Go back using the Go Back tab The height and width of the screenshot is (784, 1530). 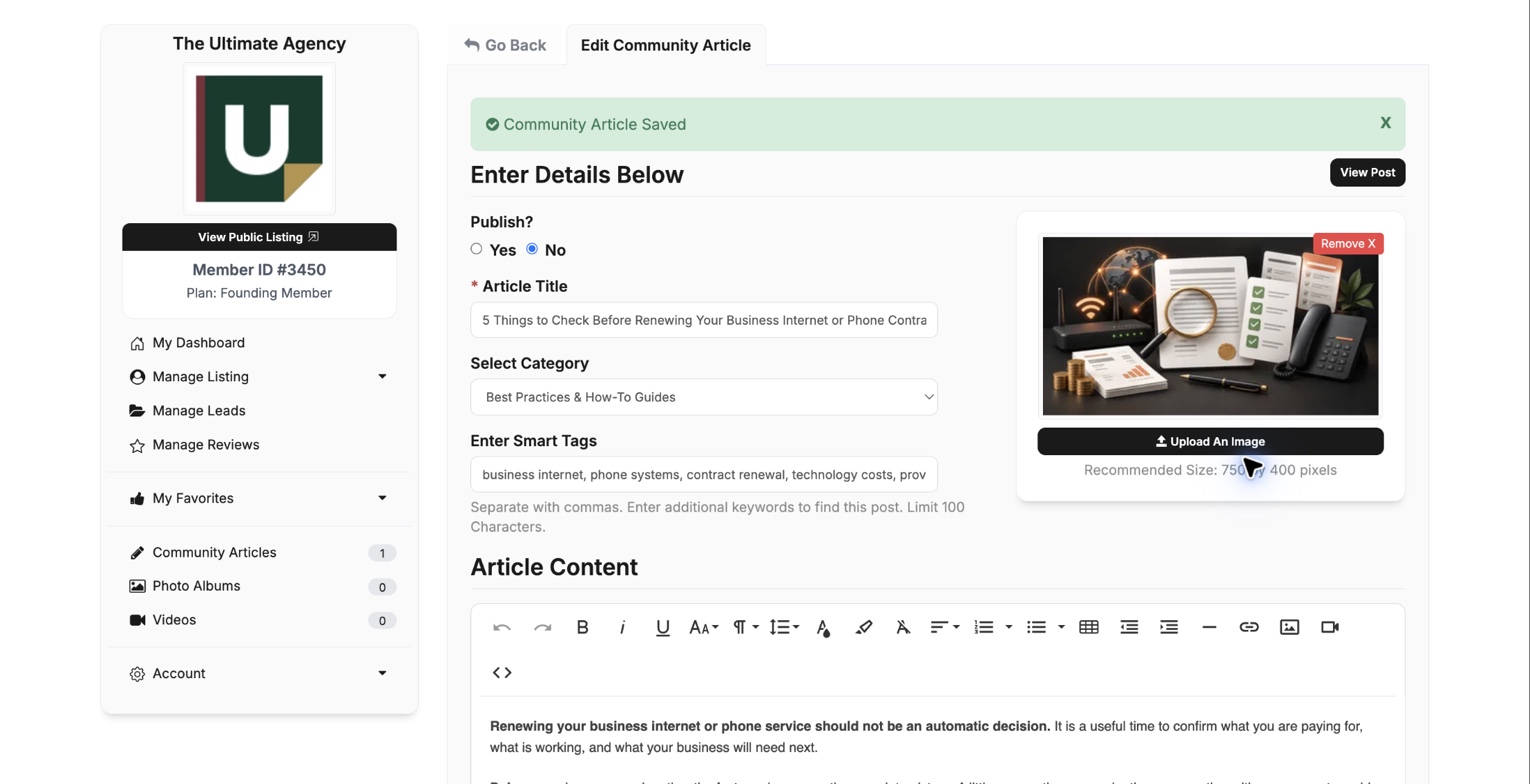[x=506, y=45]
